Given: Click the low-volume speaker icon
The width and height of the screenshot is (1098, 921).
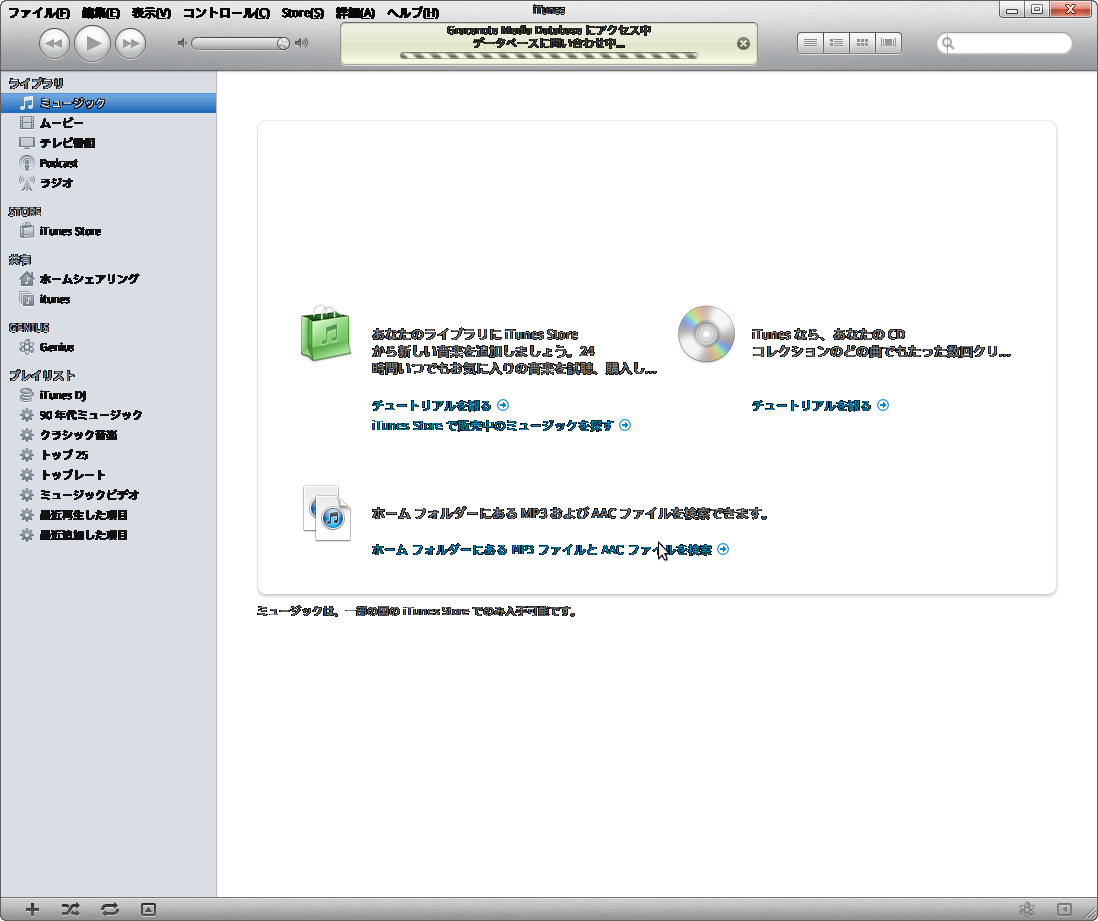Looking at the screenshot, I should [182, 43].
